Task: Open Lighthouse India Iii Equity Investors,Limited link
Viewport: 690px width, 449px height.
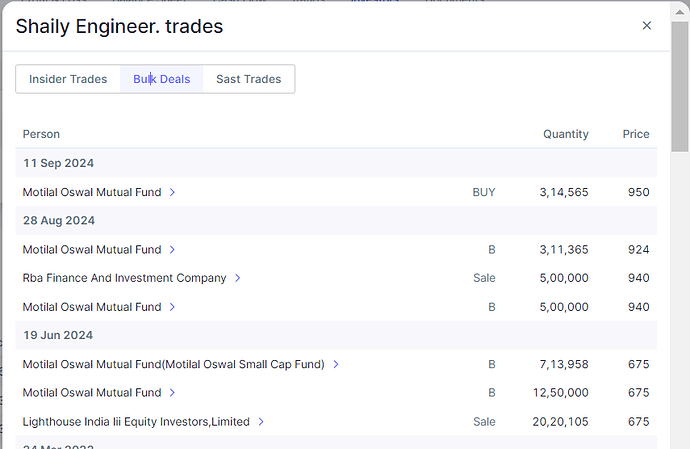Action: 136,422
